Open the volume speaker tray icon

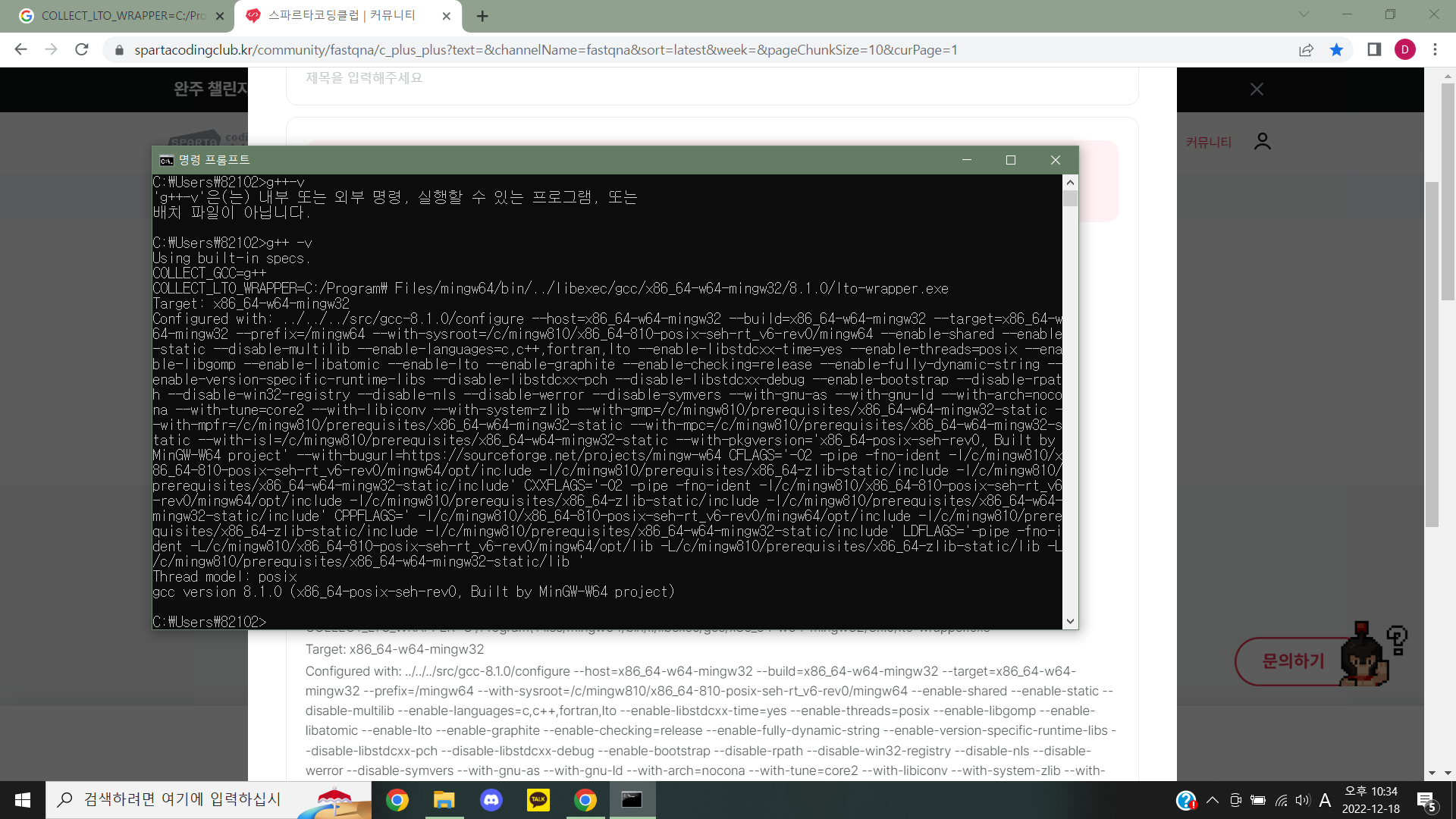[x=1303, y=800]
